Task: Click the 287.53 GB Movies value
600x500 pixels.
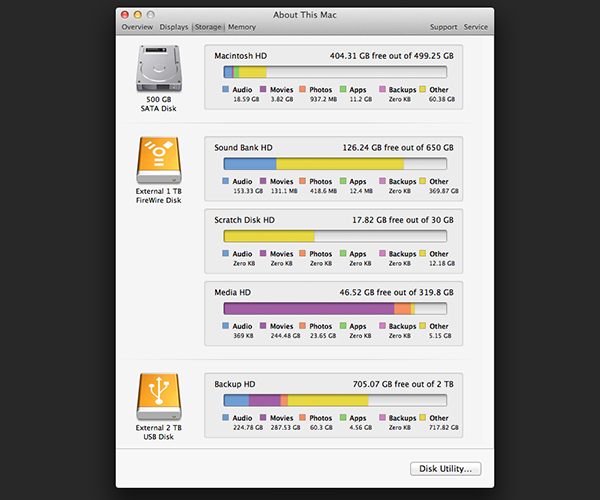Action: pos(285,428)
